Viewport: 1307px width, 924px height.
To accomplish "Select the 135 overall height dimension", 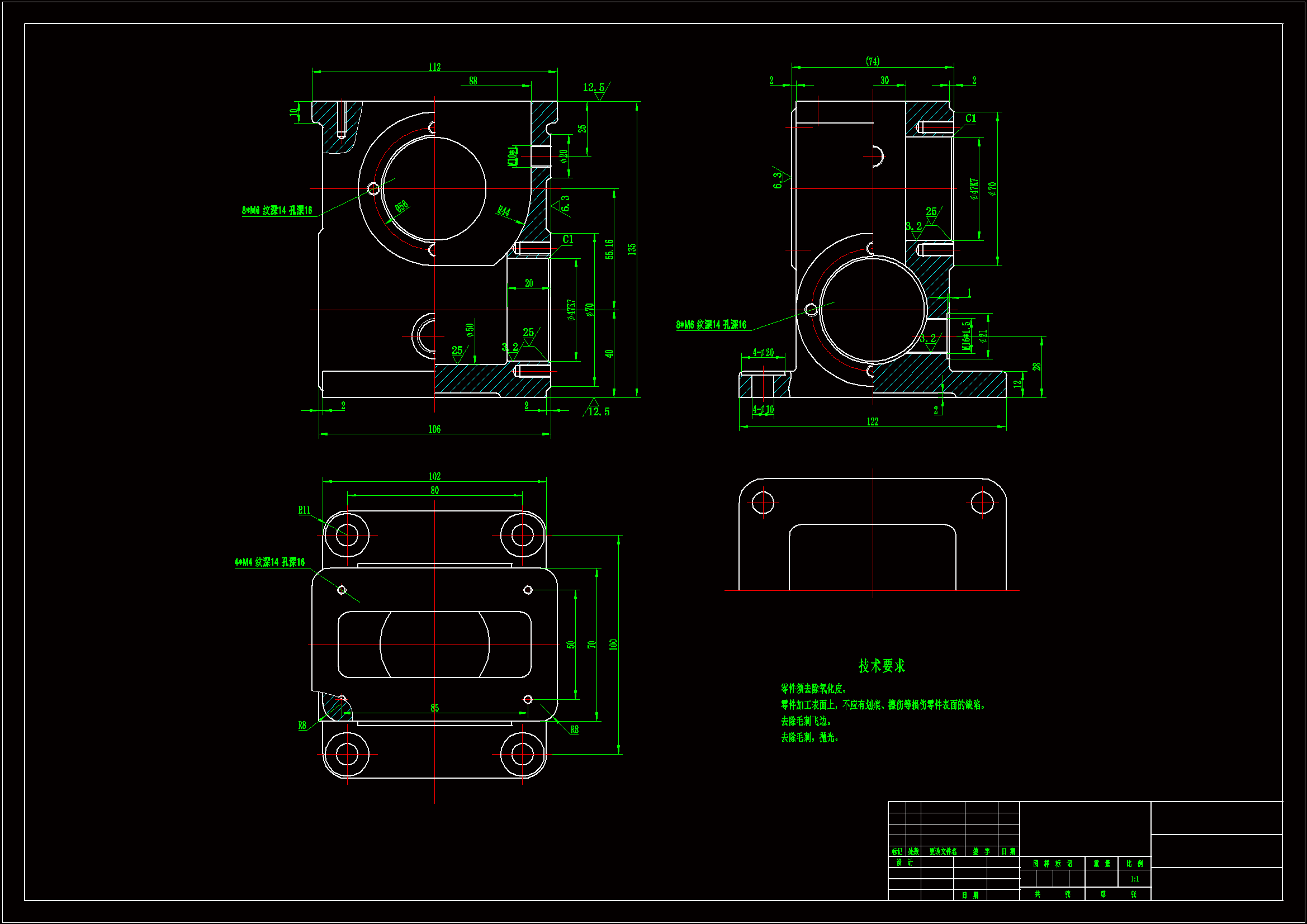I will point(631,249).
